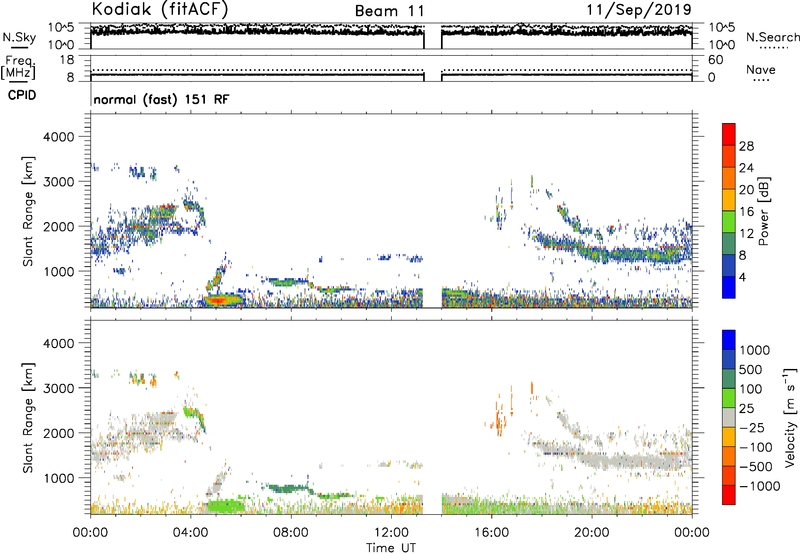Click the red bottom of the Velocity colorbar
The width and height of the screenshot is (800, 554).
point(729,495)
